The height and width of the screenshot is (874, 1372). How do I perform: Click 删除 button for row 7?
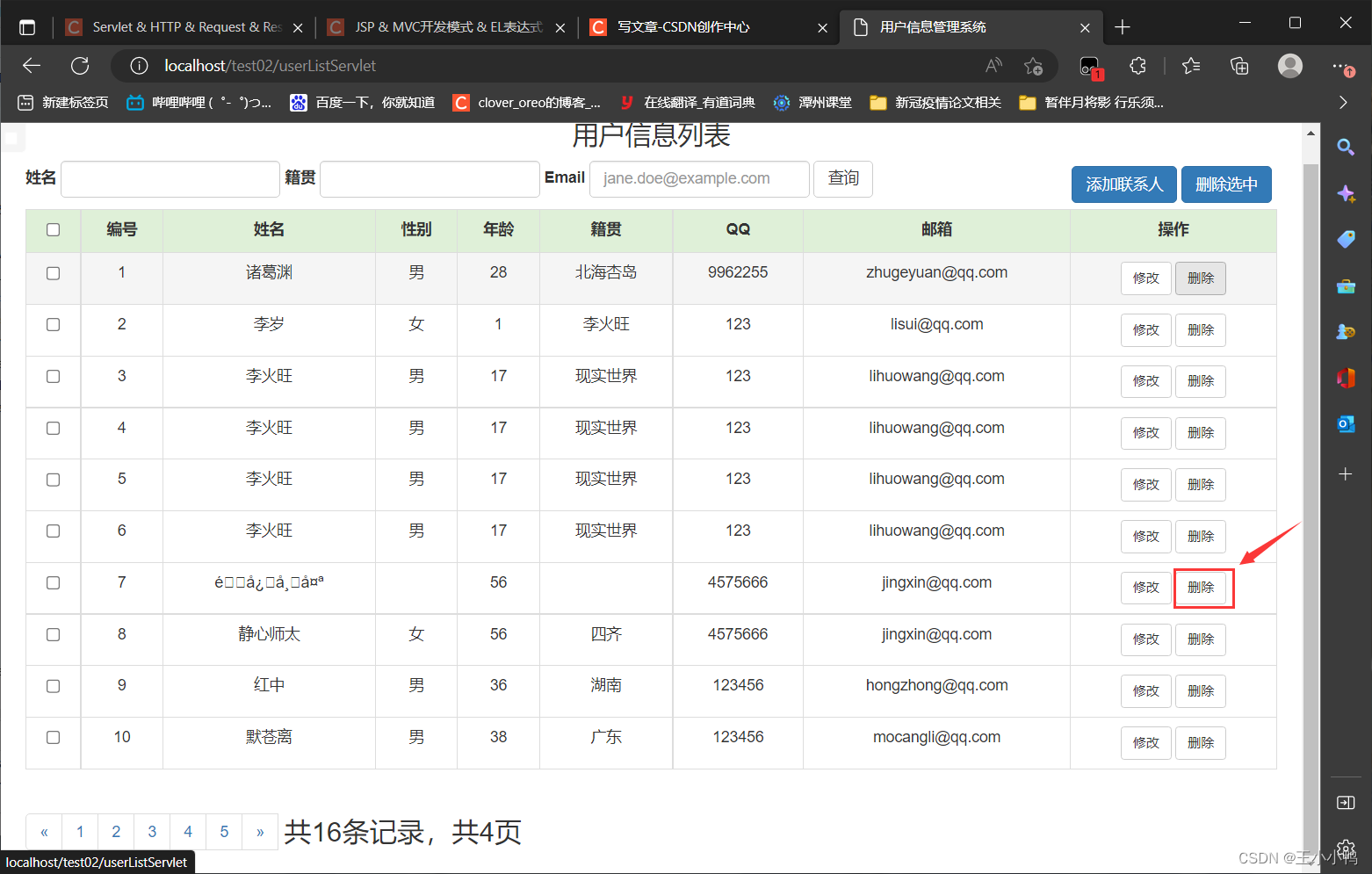(x=1201, y=588)
